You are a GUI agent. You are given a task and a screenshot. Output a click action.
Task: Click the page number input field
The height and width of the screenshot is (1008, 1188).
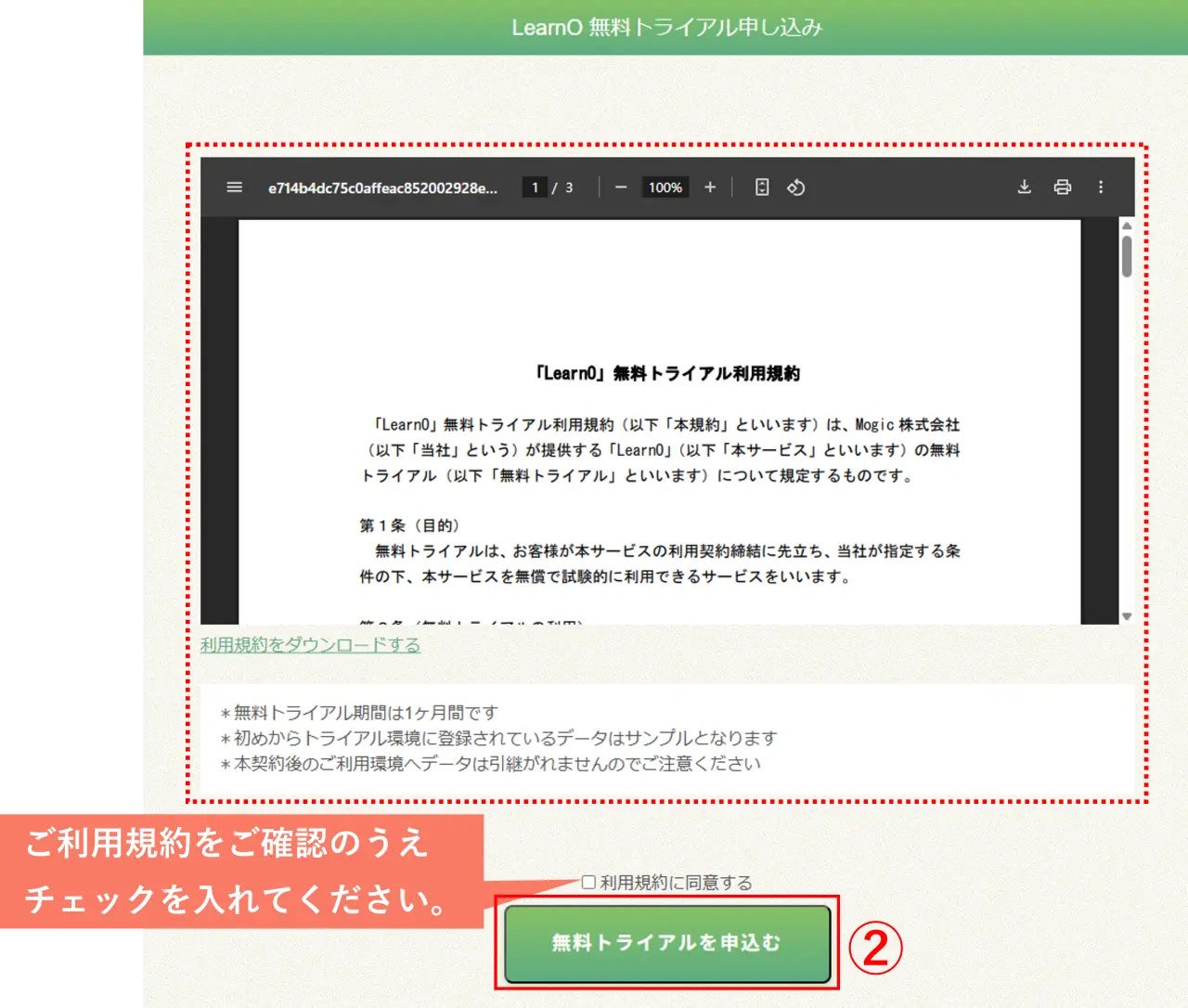[535, 187]
